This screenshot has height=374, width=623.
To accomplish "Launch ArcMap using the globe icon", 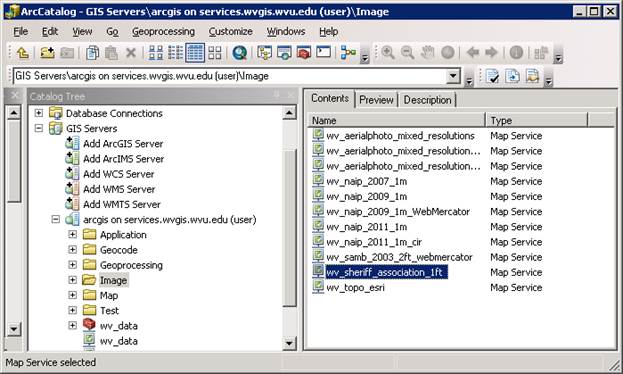I will pos(239,52).
